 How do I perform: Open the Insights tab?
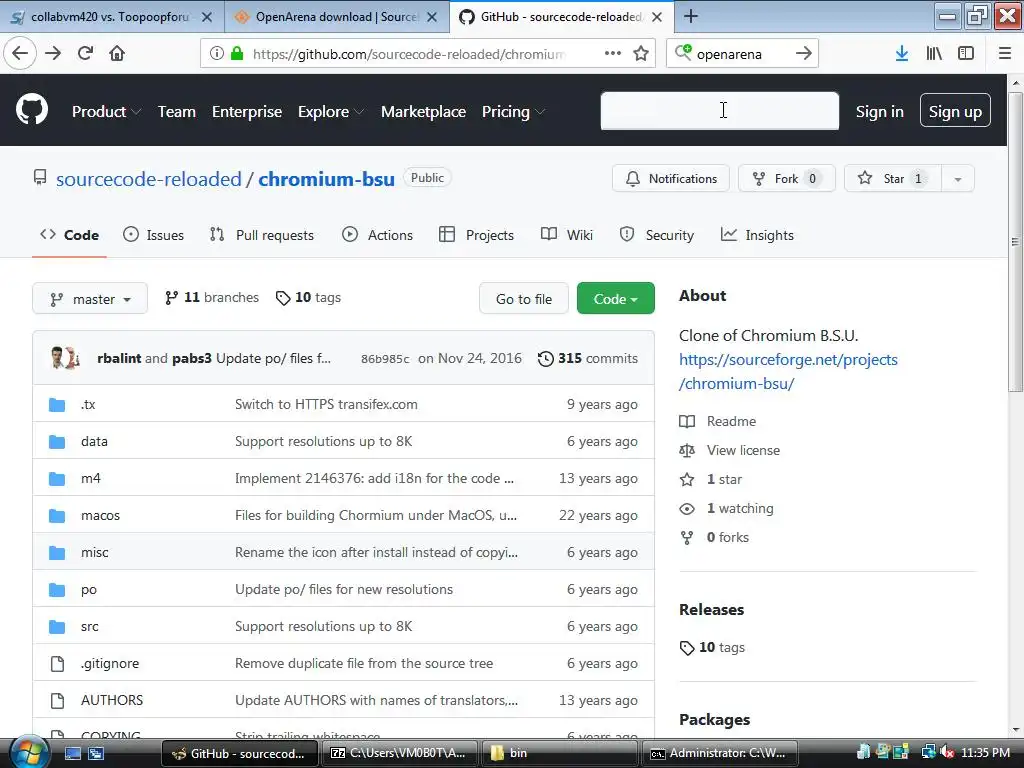point(757,235)
